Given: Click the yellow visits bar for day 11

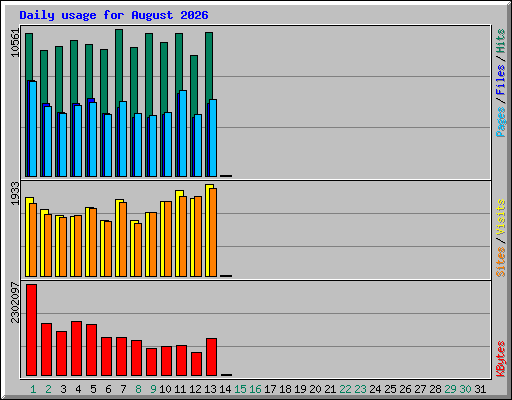Looking at the screenshot, I should point(178,233).
